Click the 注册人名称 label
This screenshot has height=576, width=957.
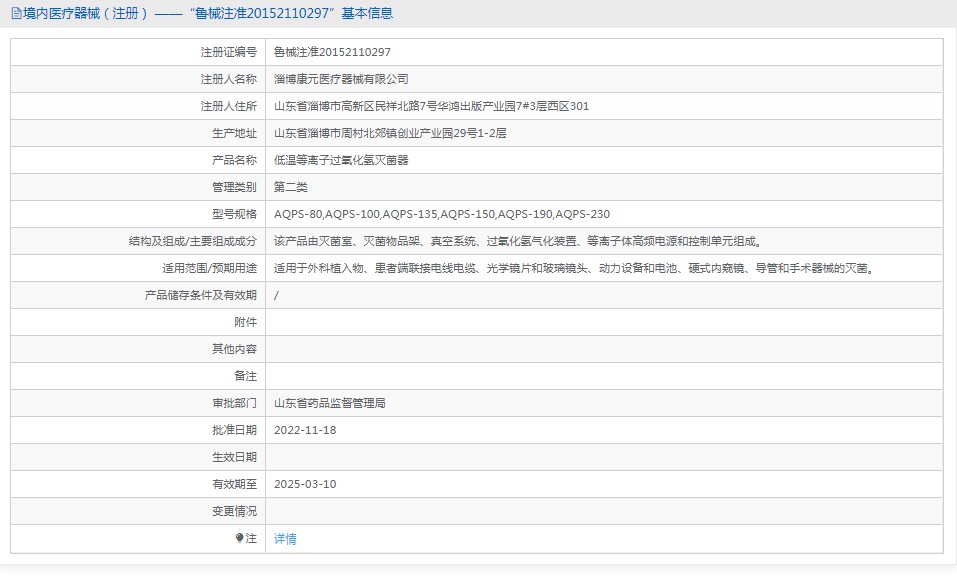(x=229, y=79)
